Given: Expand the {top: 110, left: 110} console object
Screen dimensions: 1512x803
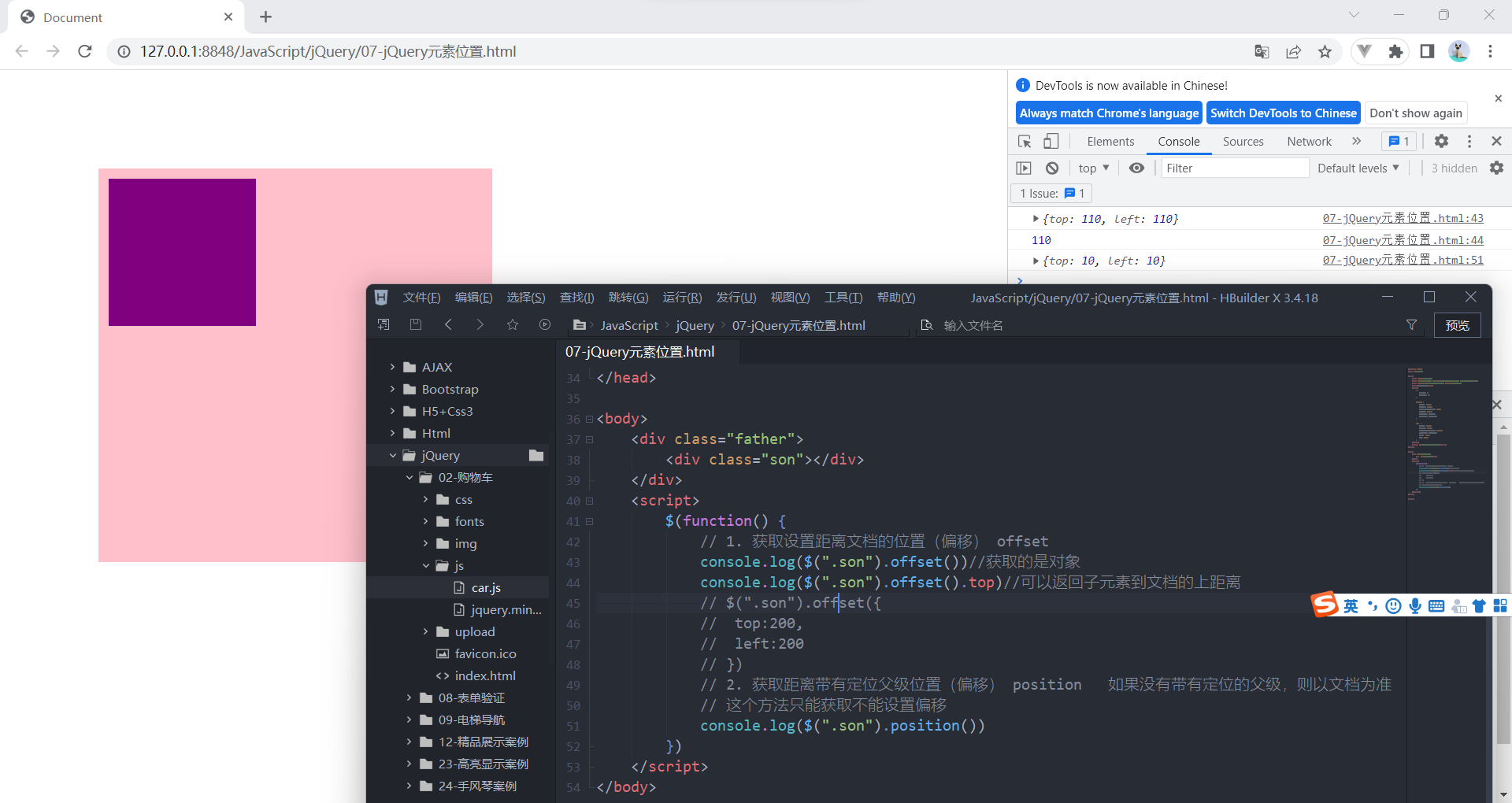Looking at the screenshot, I should click(1036, 219).
